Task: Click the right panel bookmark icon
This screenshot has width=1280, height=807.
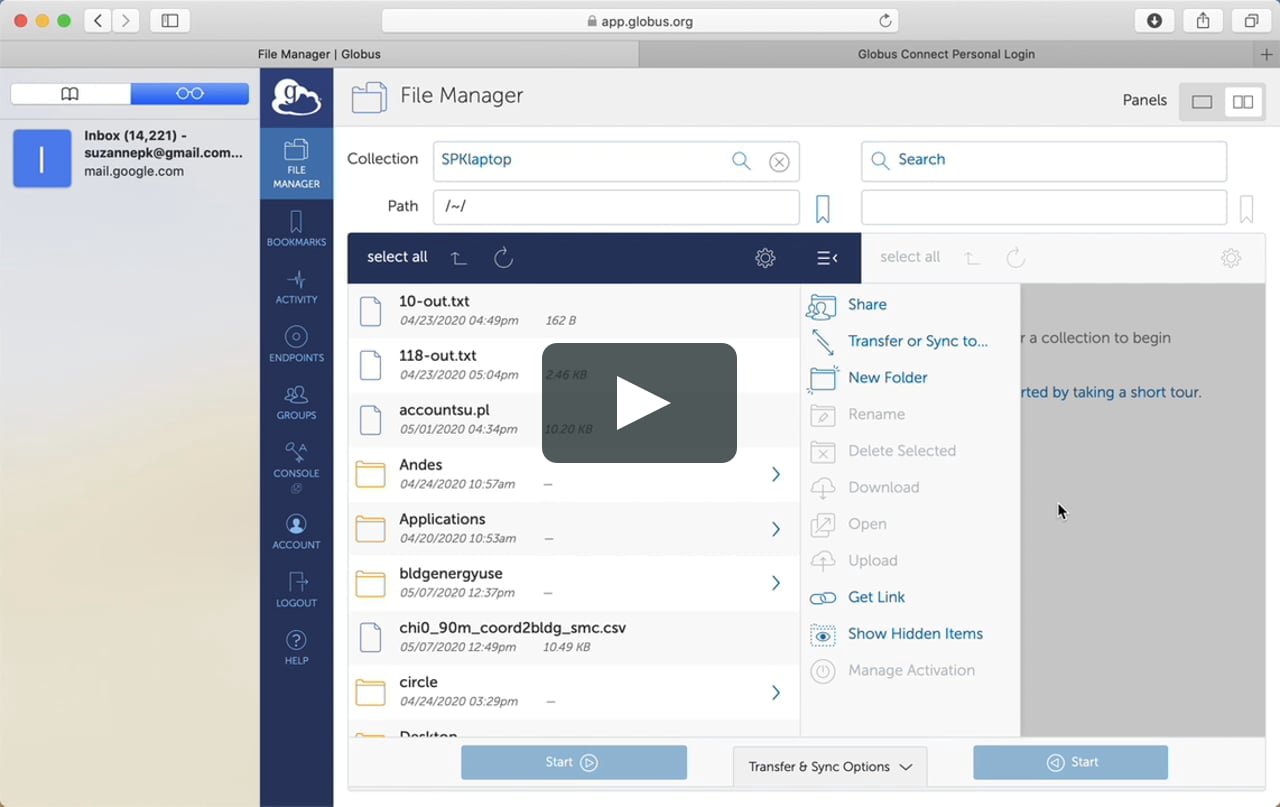Action: pyautogui.click(x=1247, y=208)
